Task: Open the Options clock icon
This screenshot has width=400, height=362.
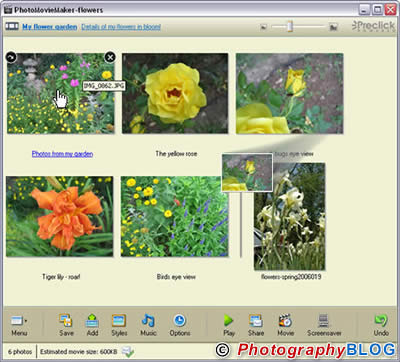Action: pos(179,321)
